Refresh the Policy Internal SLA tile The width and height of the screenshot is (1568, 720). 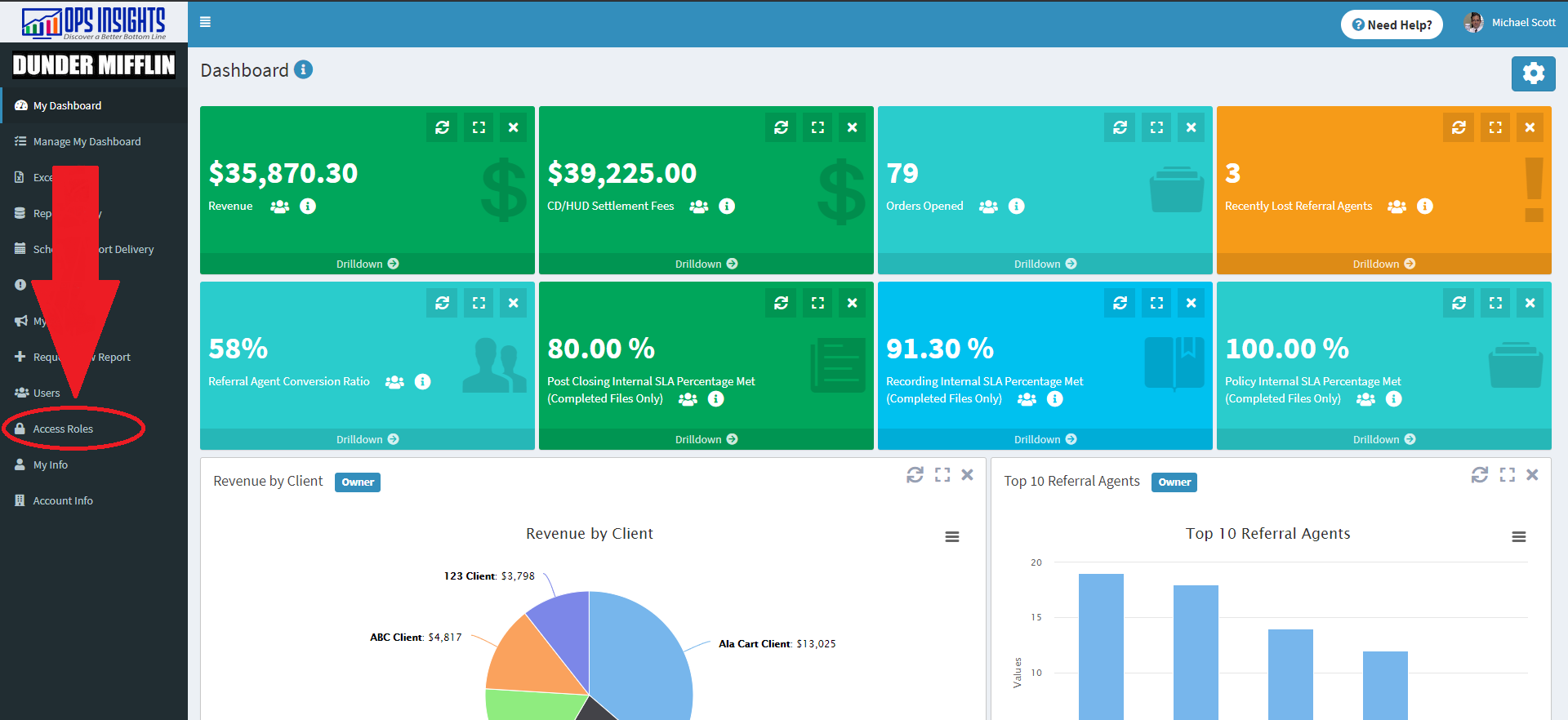point(1459,303)
